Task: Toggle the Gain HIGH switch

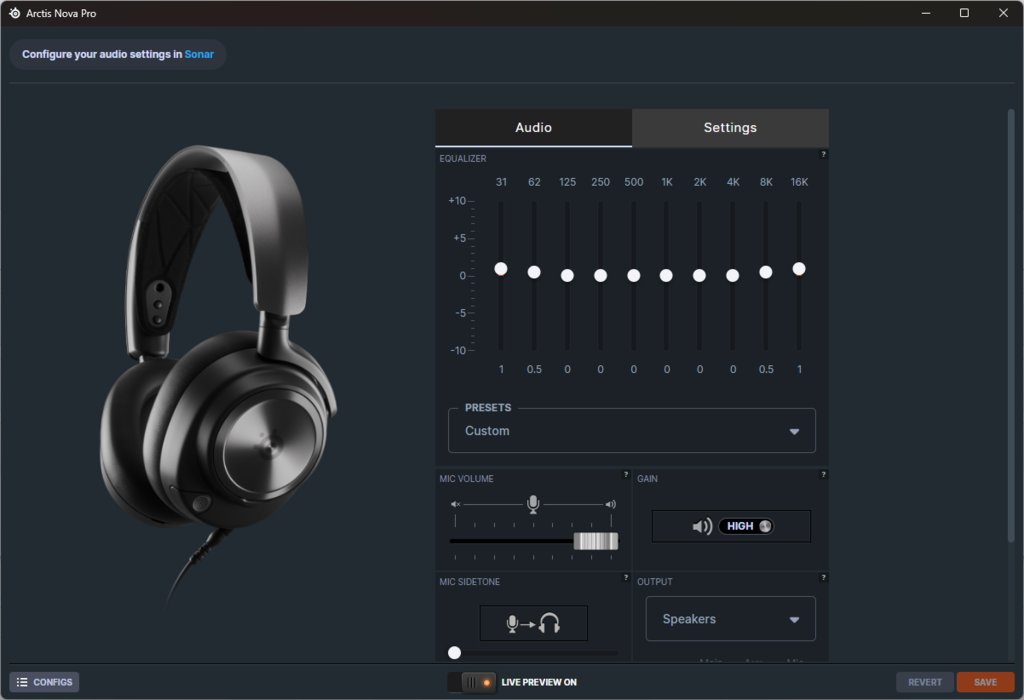Action: tap(746, 526)
